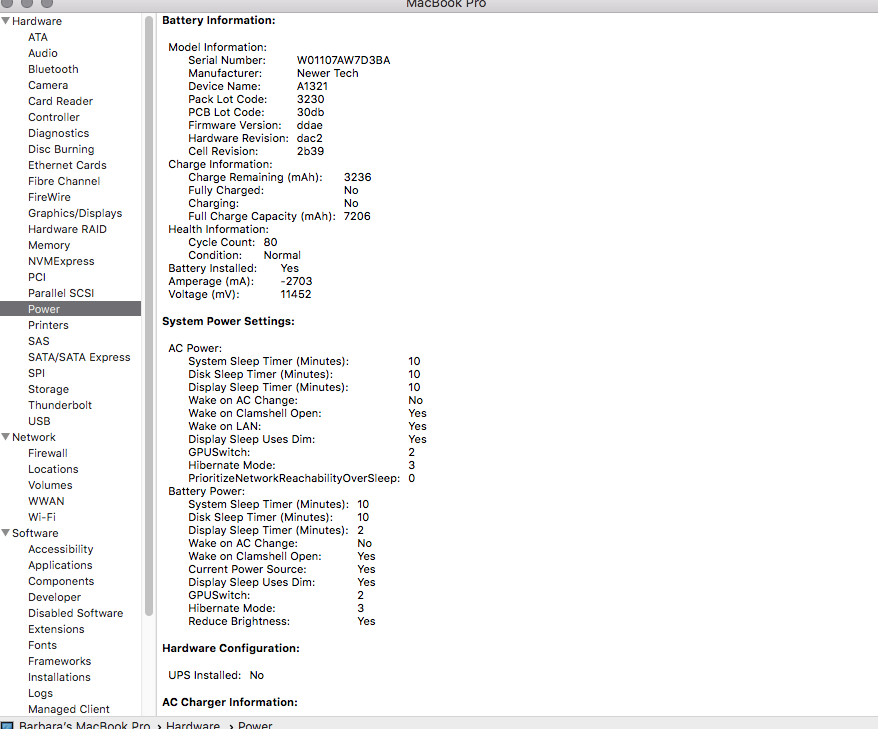Screen dimensions: 878x729
Task: Click the sidebar vertical scrollbar
Action: (x=148, y=316)
